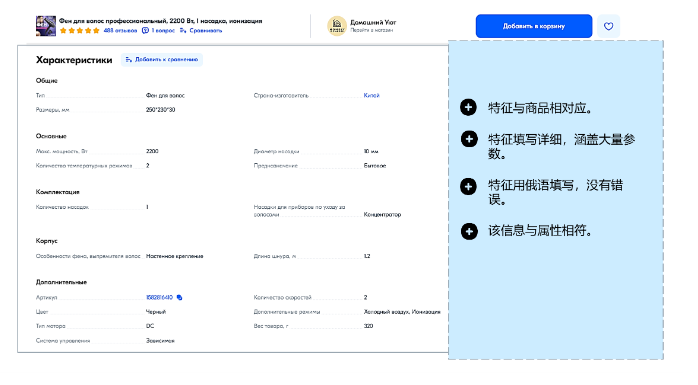
Task: Click the Добавить в корзину button
Action: coord(534,26)
